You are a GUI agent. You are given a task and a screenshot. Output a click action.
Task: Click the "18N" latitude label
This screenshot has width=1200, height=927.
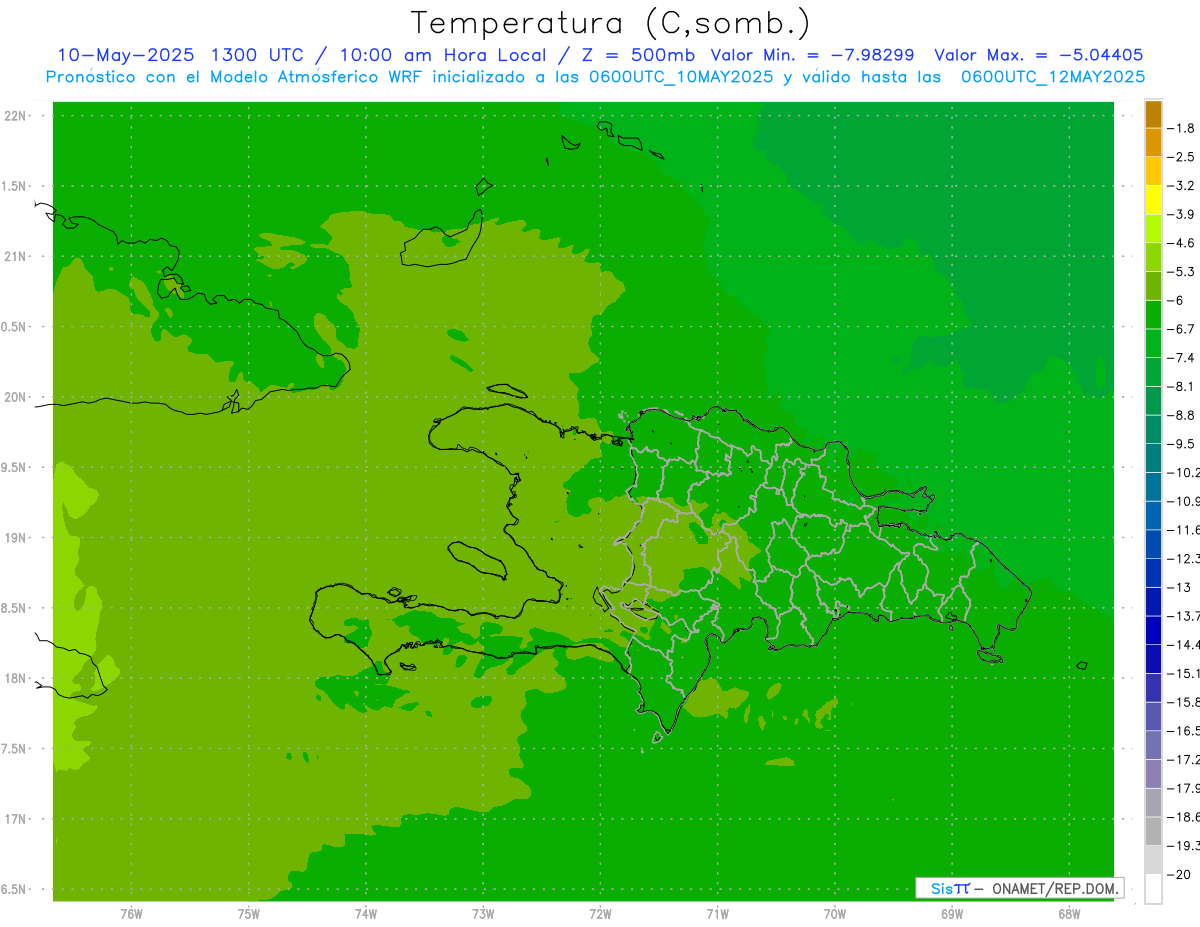(16, 678)
